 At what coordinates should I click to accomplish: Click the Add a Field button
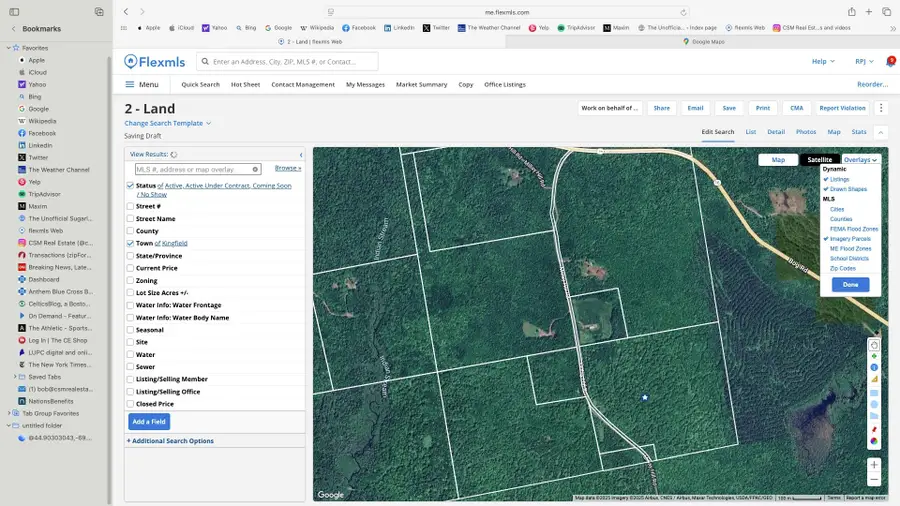point(149,422)
